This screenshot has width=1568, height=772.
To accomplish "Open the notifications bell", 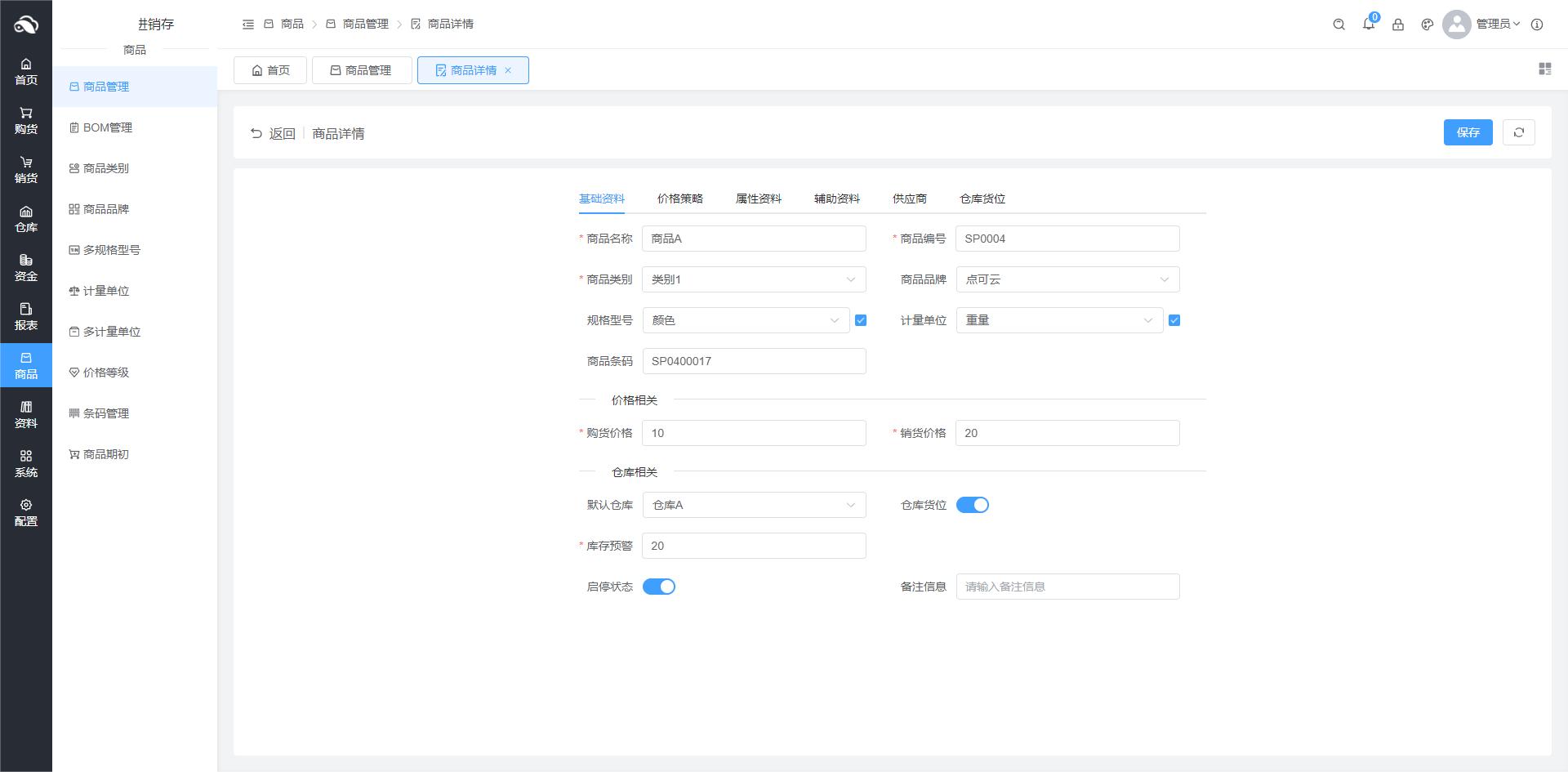I will [x=1369, y=25].
